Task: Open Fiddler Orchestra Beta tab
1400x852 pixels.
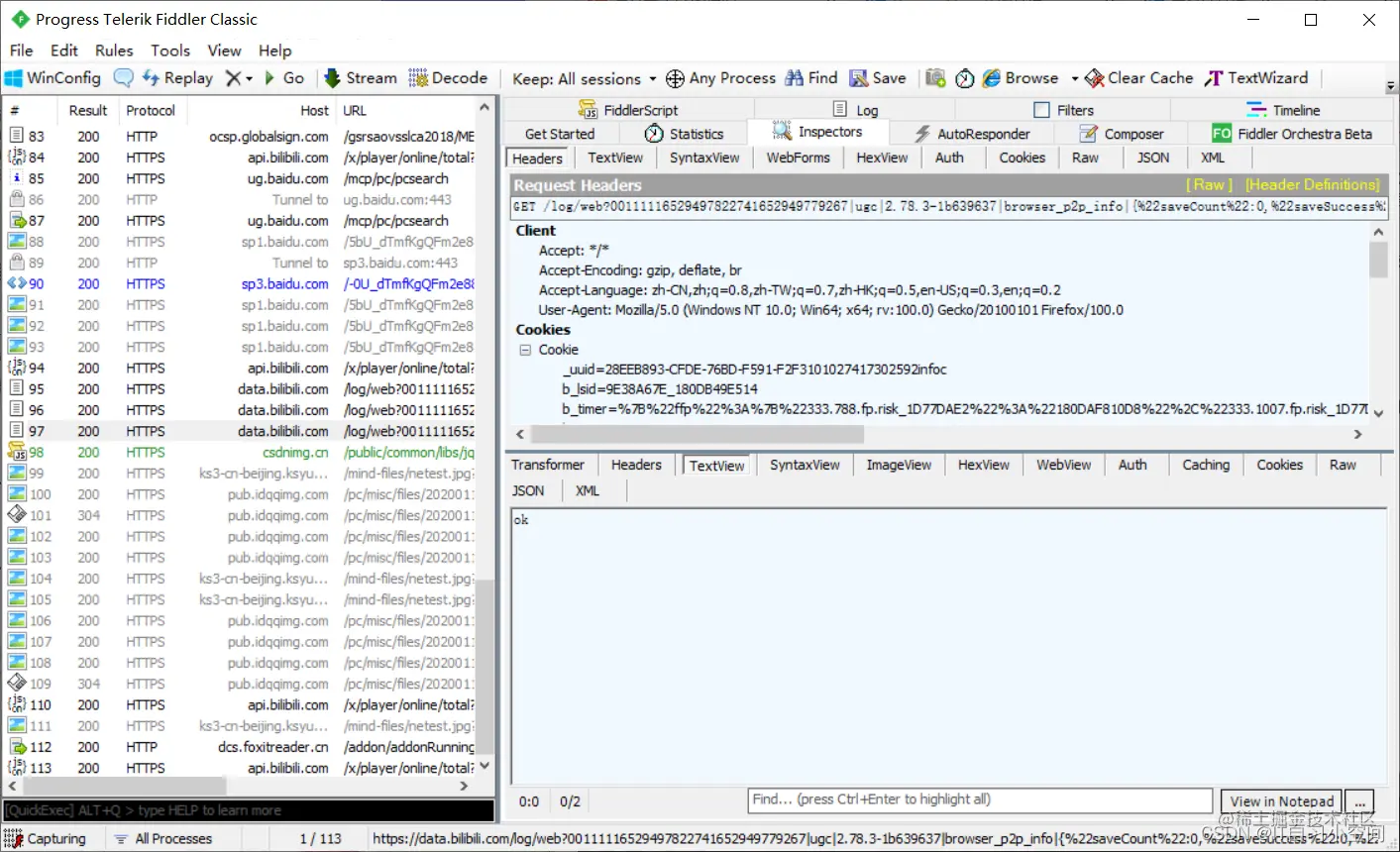Action: coord(1292,134)
